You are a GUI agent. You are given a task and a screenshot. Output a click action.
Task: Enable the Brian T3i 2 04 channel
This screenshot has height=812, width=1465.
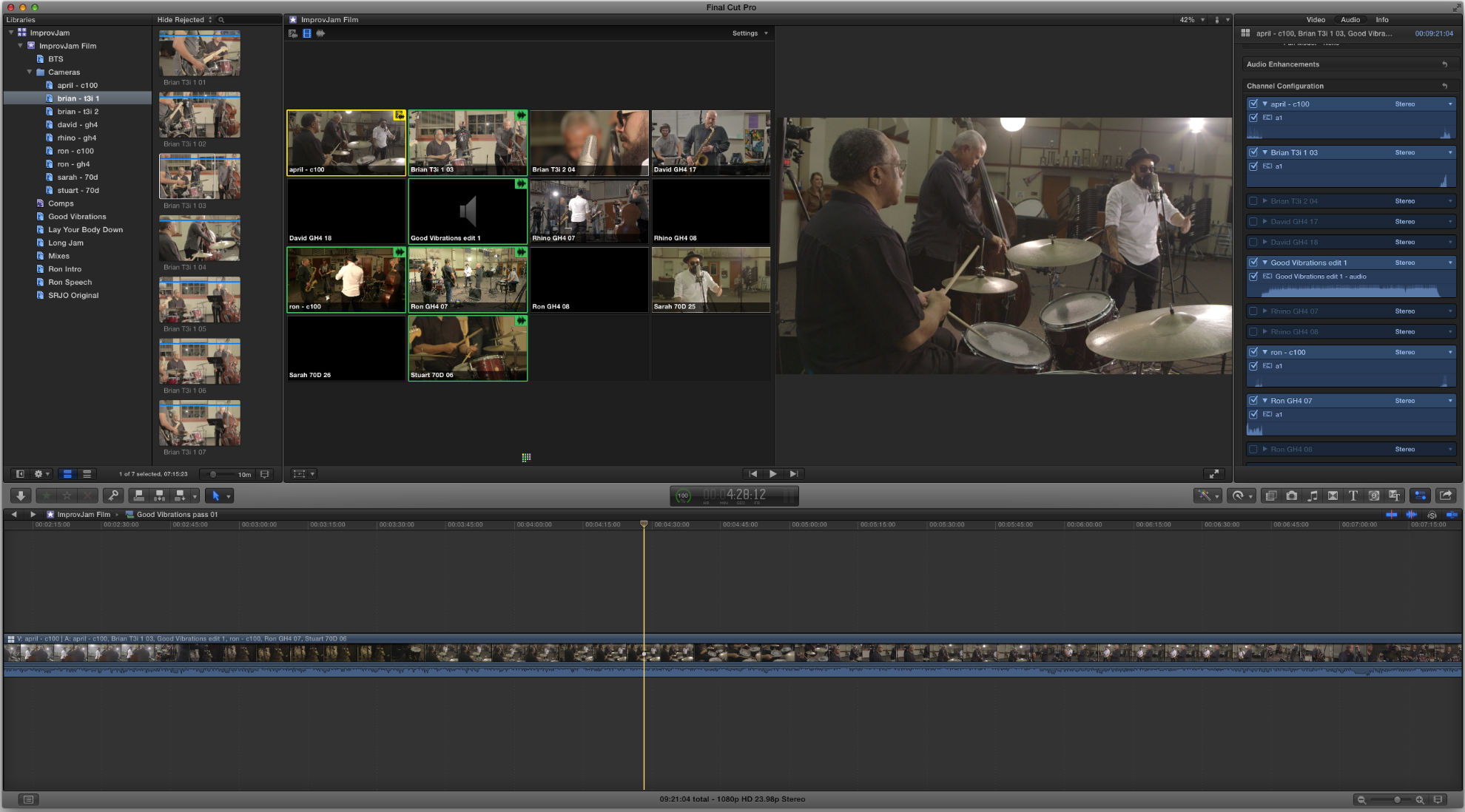(x=1253, y=201)
